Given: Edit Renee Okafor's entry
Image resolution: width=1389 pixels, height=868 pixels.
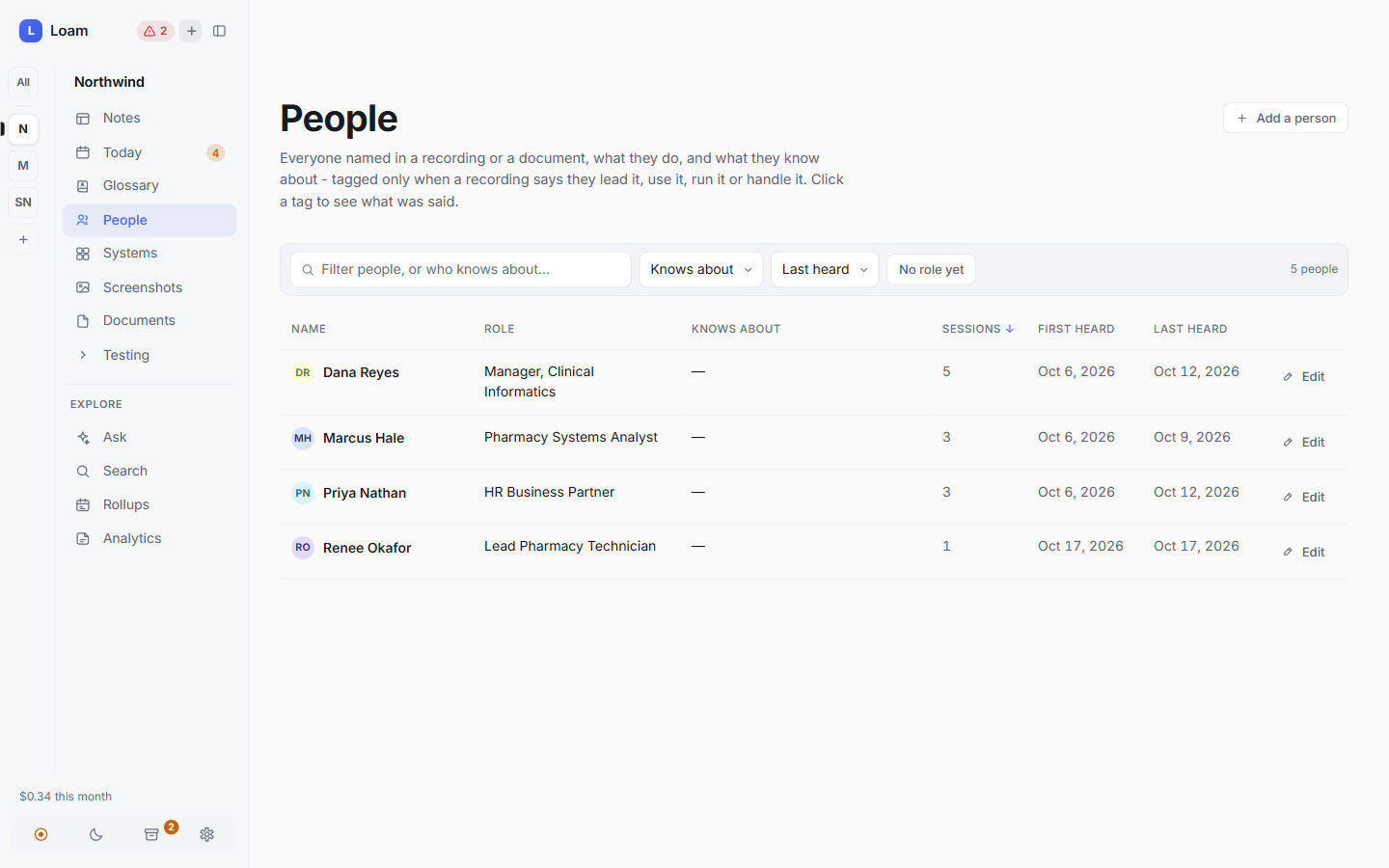Looking at the screenshot, I should (x=1304, y=553).
